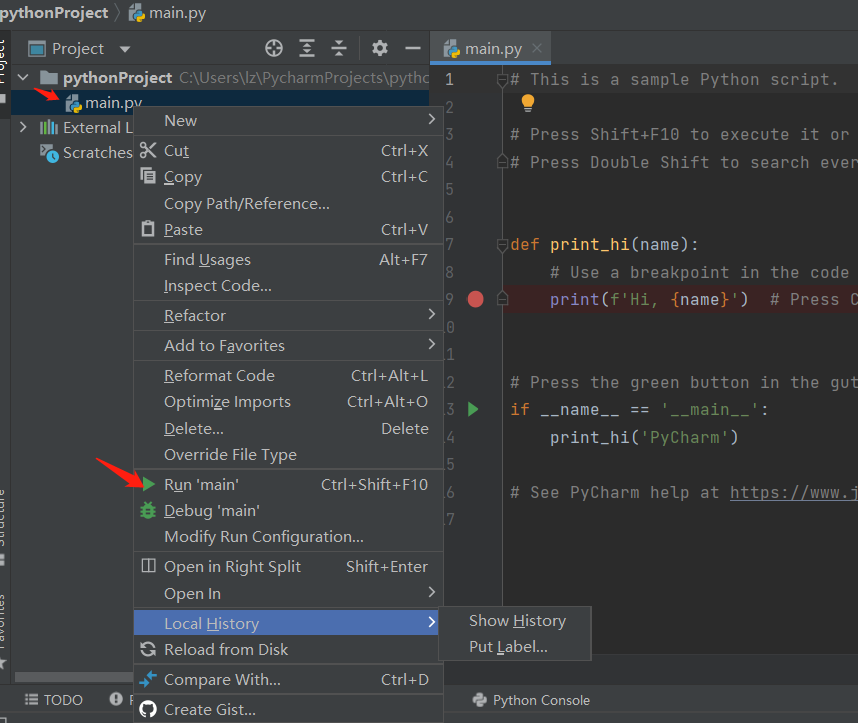Click Reload from Disk refresh icon
Screen dimensions: 858x723
[x=148, y=649]
